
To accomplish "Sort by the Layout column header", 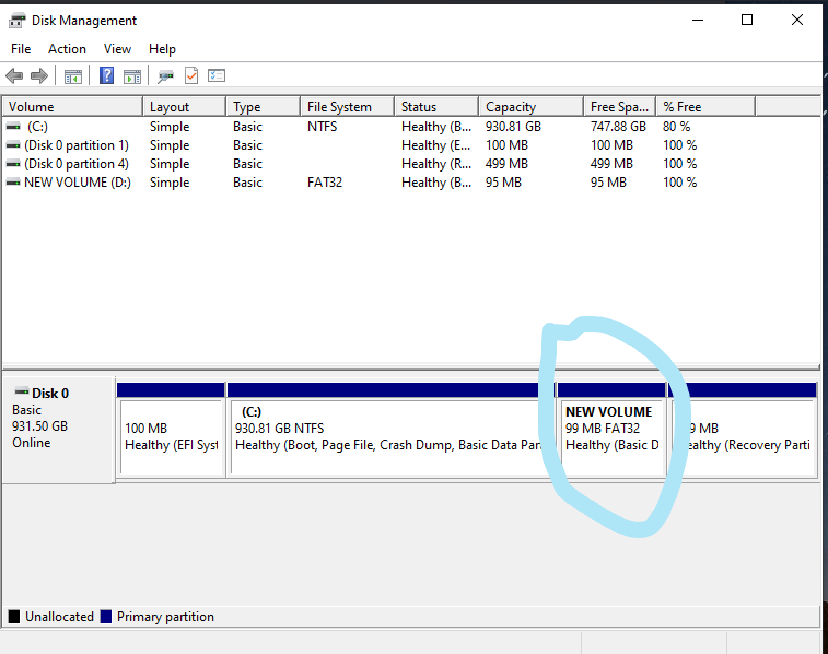I will tap(184, 107).
